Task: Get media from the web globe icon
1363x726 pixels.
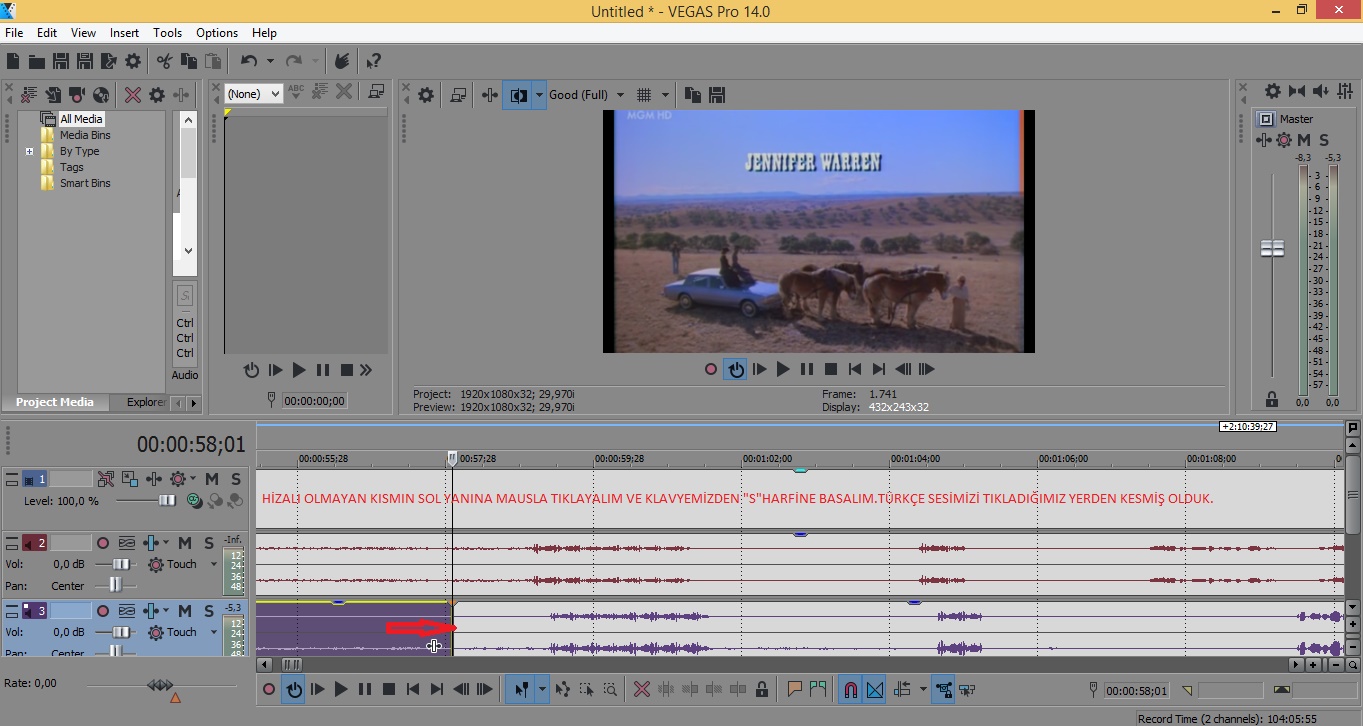Action: point(100,95)
